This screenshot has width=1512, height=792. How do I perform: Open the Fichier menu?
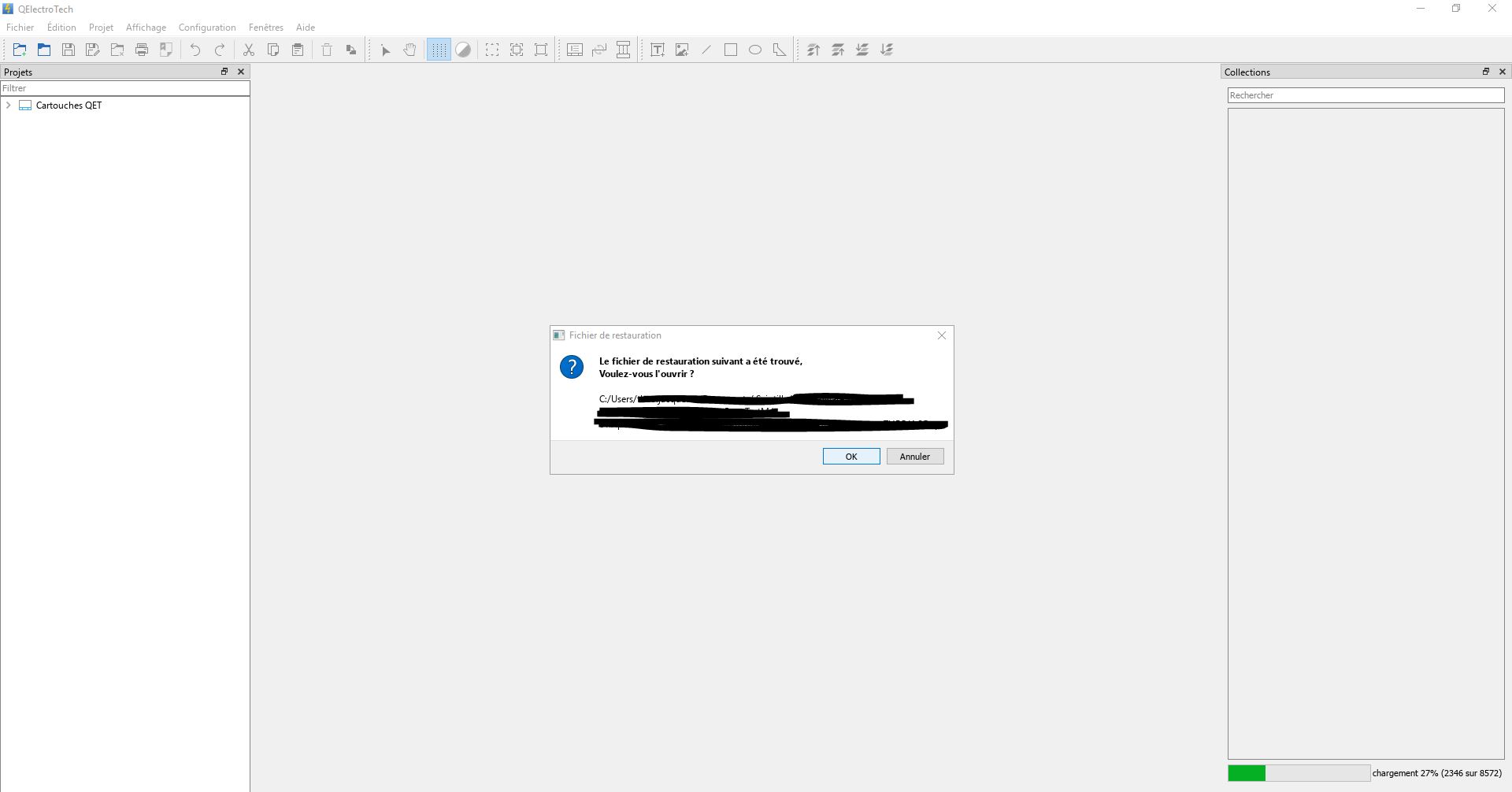click(20, 27)
